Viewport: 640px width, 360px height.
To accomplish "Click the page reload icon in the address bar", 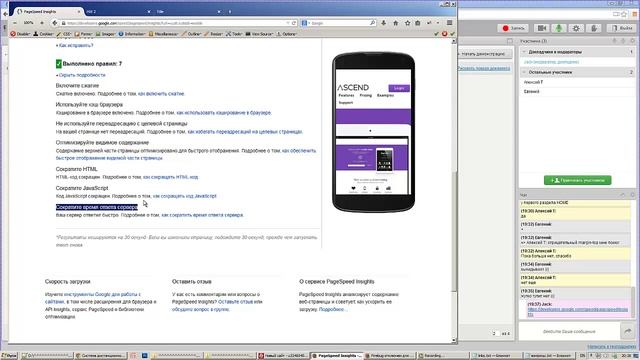I will coord(293,23).
